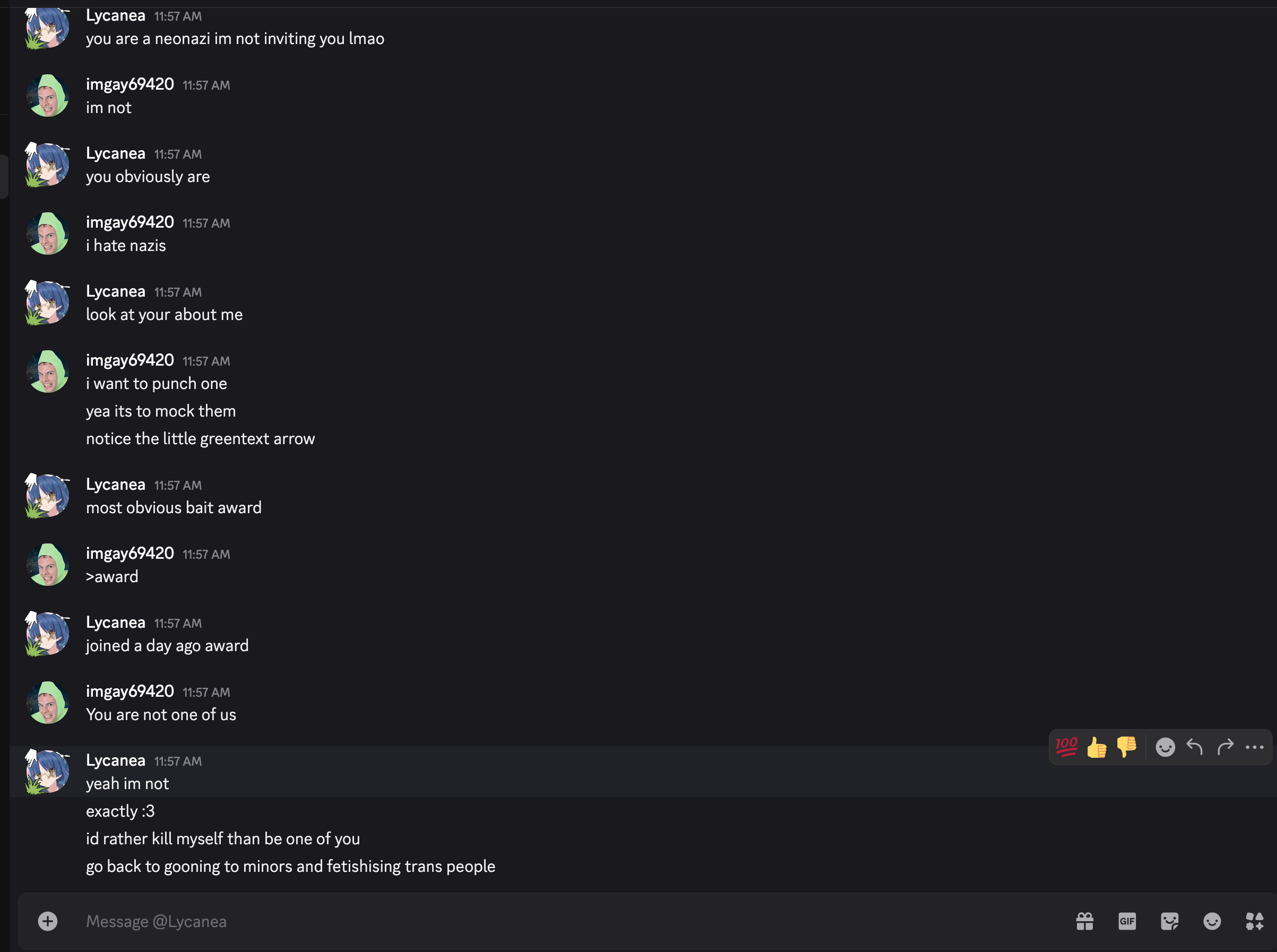Screen dimensions: 1277x952
Task: Open add reaction smiley on hovered message
Action: (1165, 747)
